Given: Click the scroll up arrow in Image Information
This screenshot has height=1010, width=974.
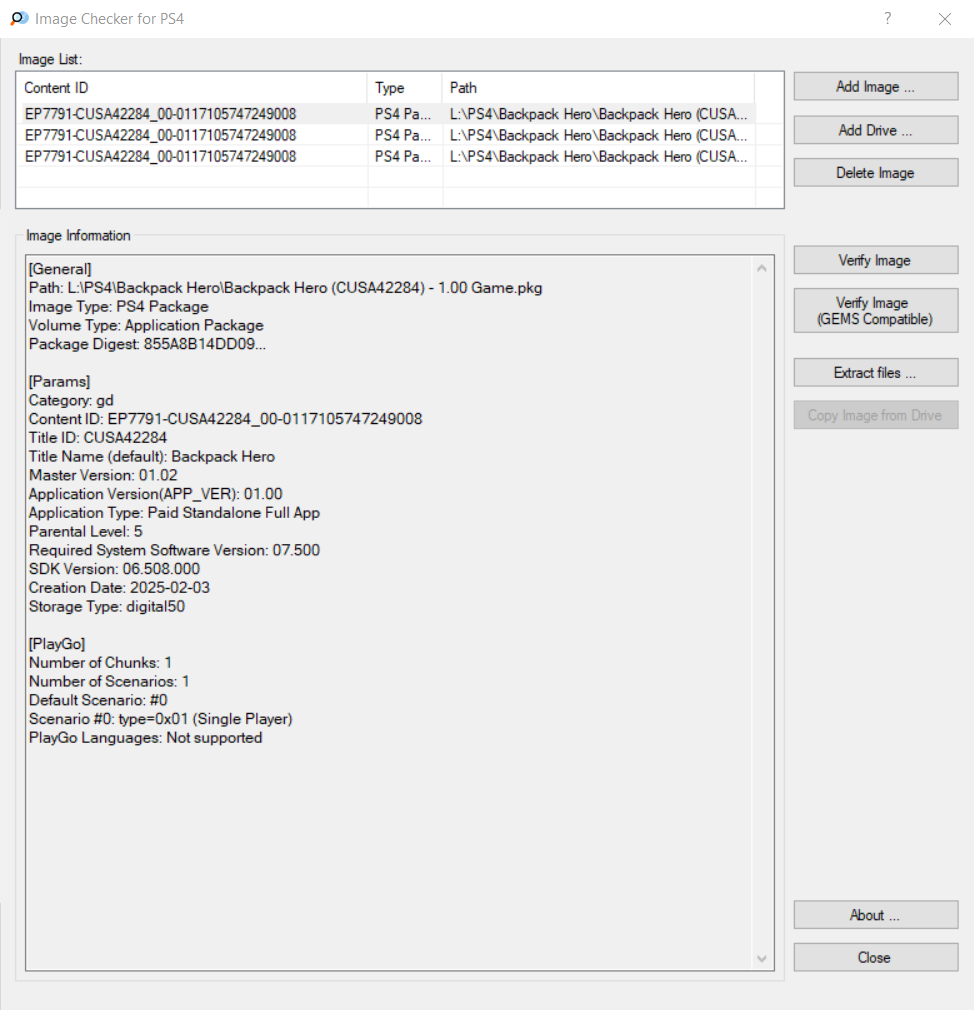Looking at the screenshot, I should [762, 268].
